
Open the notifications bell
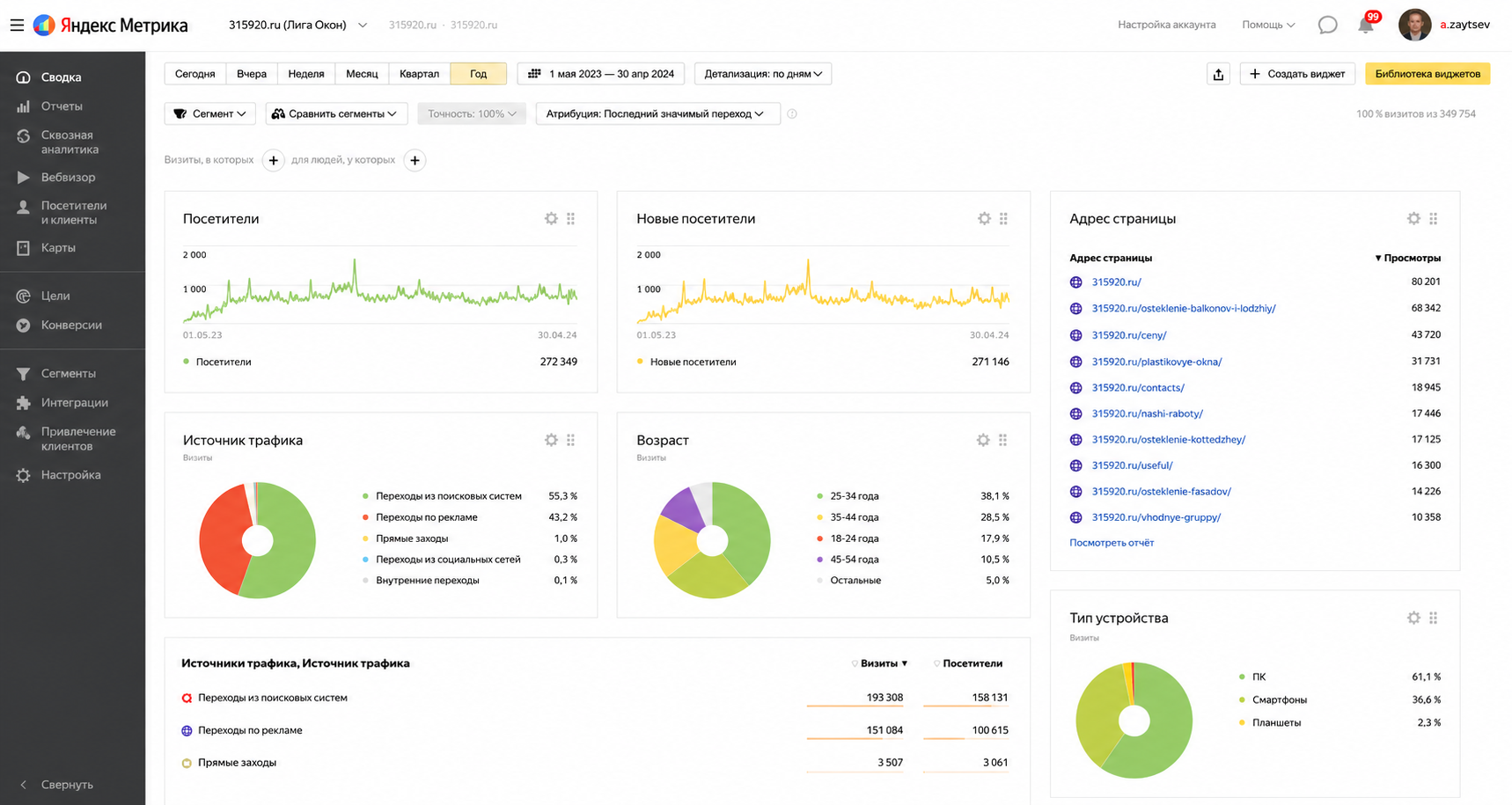coord(1366,25)
